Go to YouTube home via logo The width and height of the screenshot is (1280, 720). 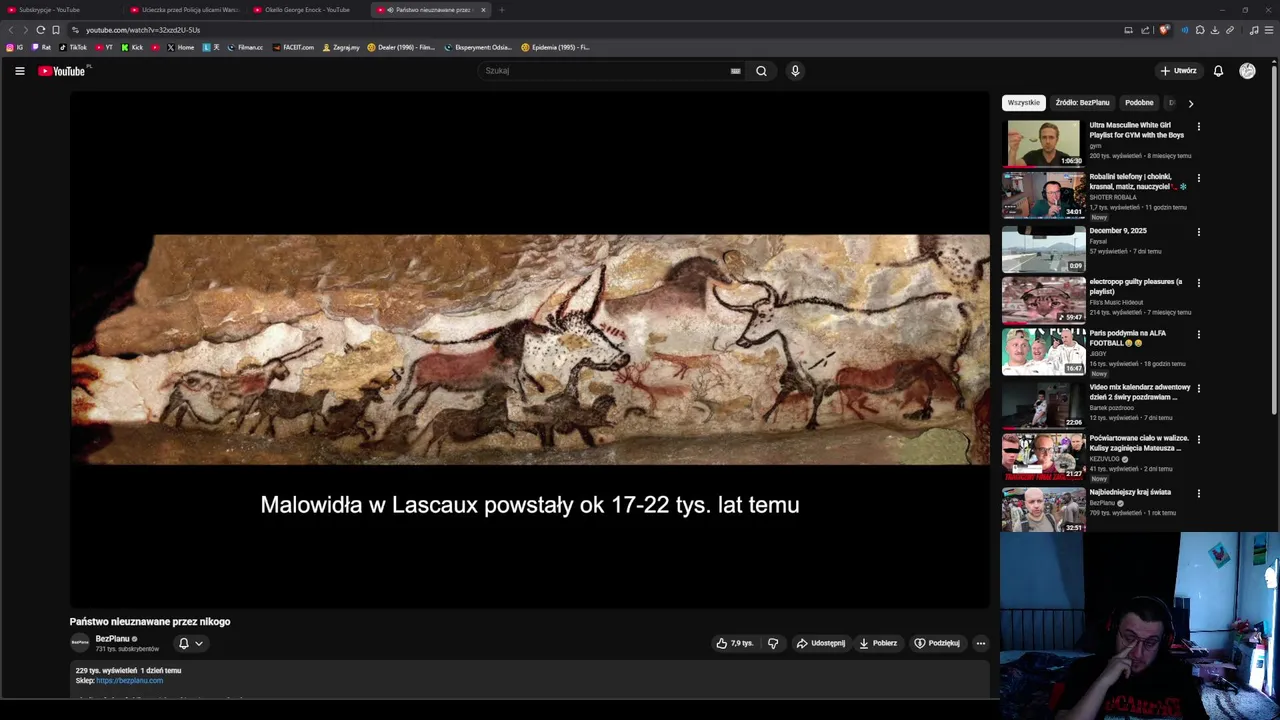[x=63, y=71]
